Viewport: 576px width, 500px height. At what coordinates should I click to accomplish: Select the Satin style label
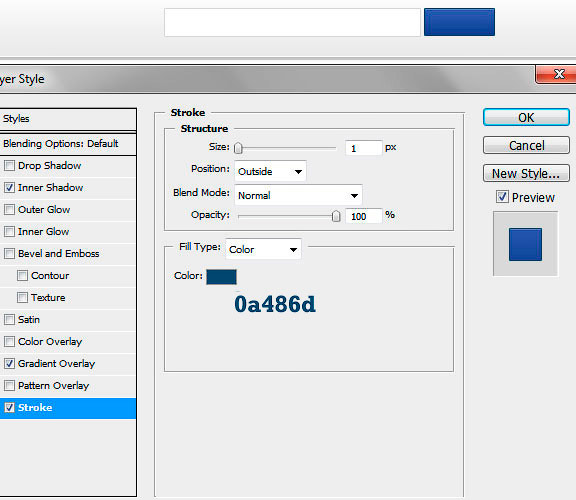29,320
